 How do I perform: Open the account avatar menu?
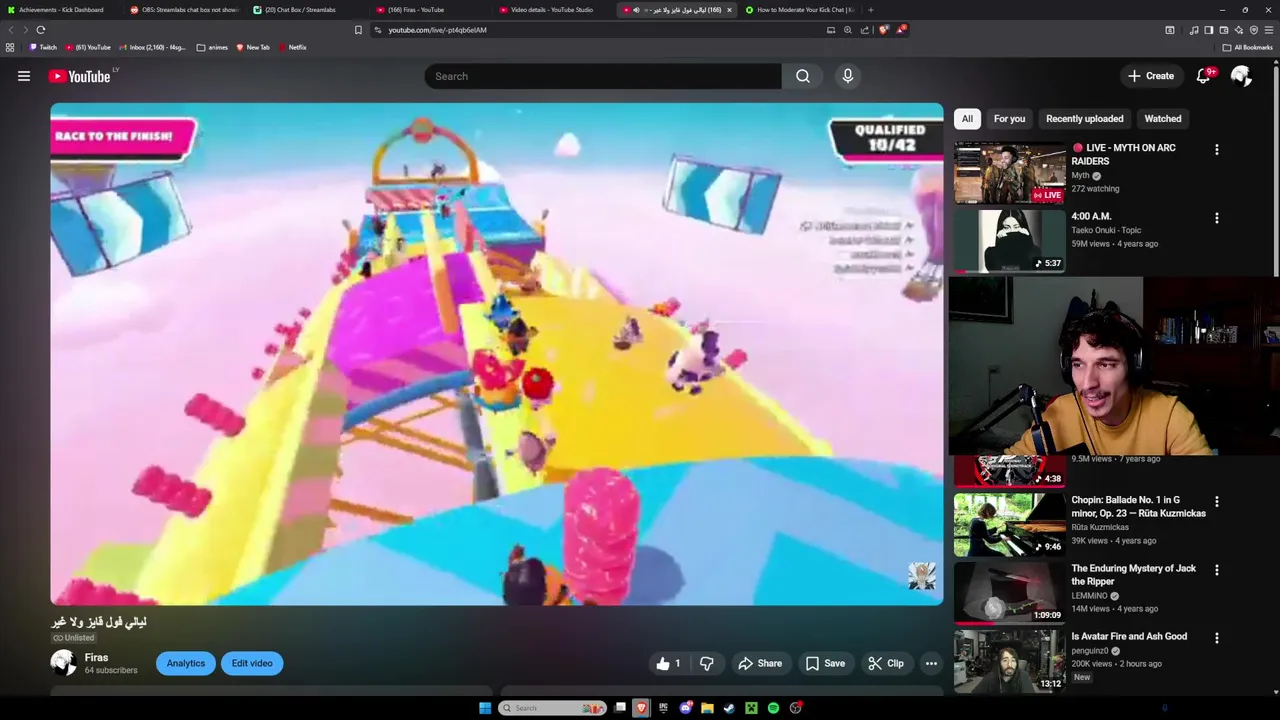coord(1241,76)
